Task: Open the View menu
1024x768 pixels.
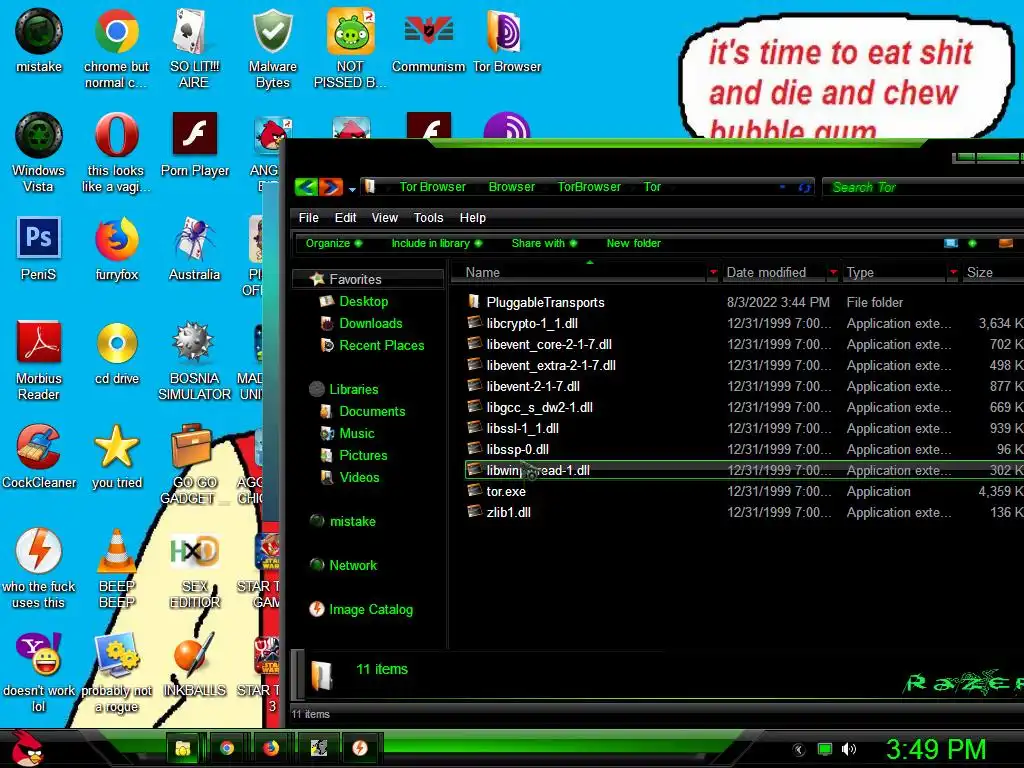Action: click(385, 217)
